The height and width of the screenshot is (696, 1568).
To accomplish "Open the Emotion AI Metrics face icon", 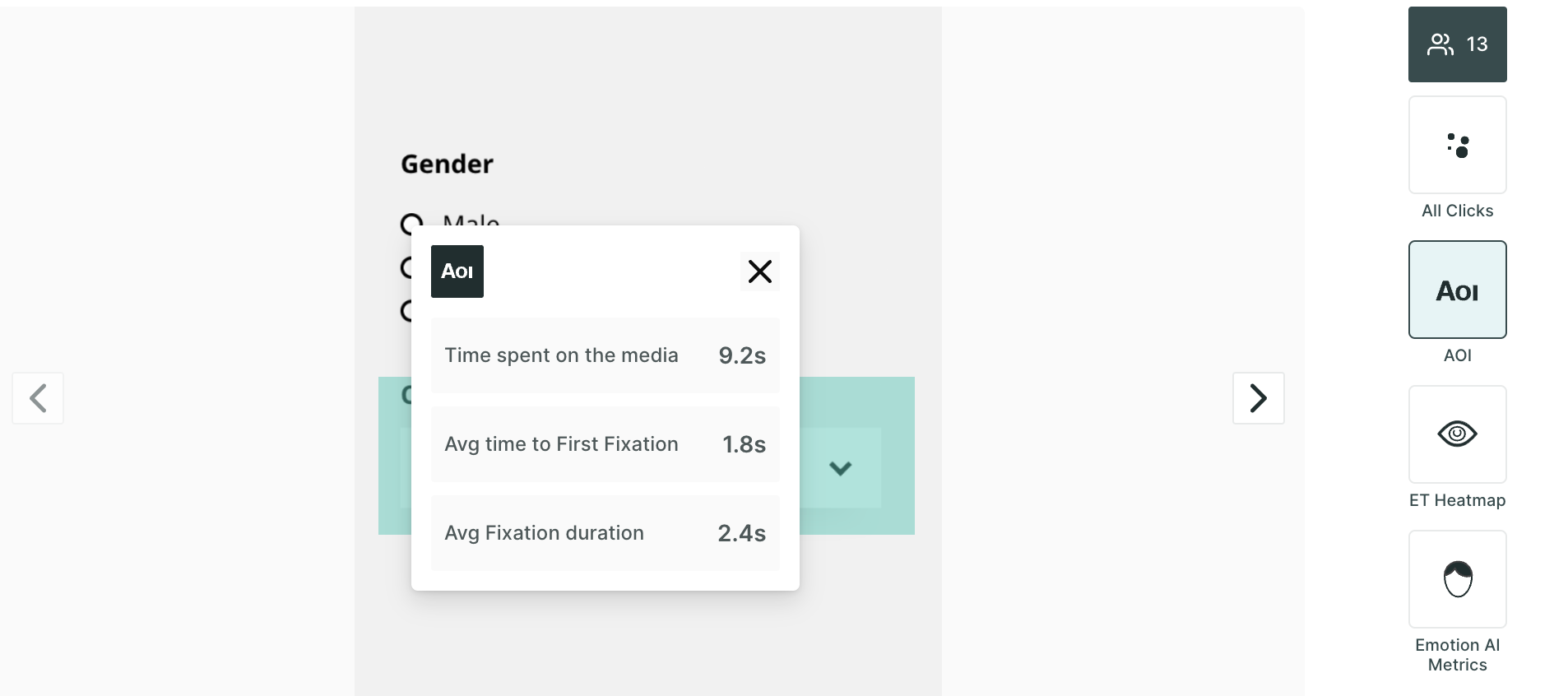I will coord(1457,579).
